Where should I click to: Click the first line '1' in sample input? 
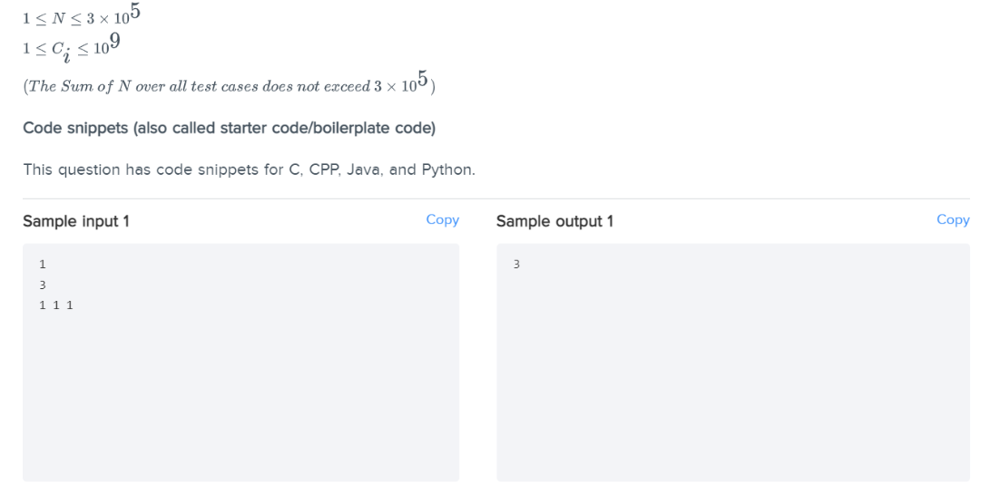[x=43, y=265]
